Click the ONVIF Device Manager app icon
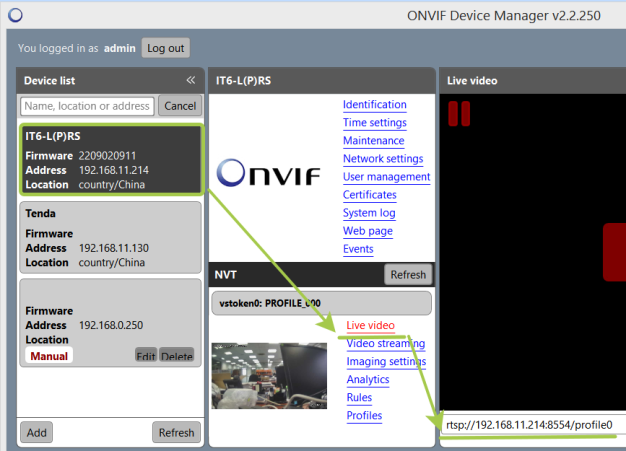 click(x=15, y=15)
